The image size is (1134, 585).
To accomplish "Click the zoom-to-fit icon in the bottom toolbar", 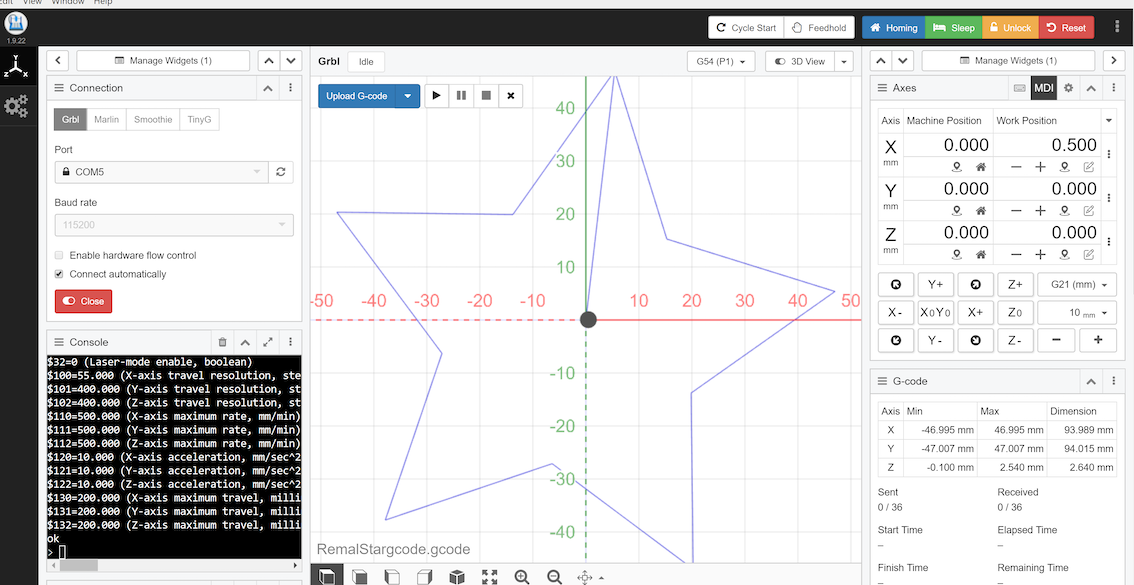I will pos(489,576).
